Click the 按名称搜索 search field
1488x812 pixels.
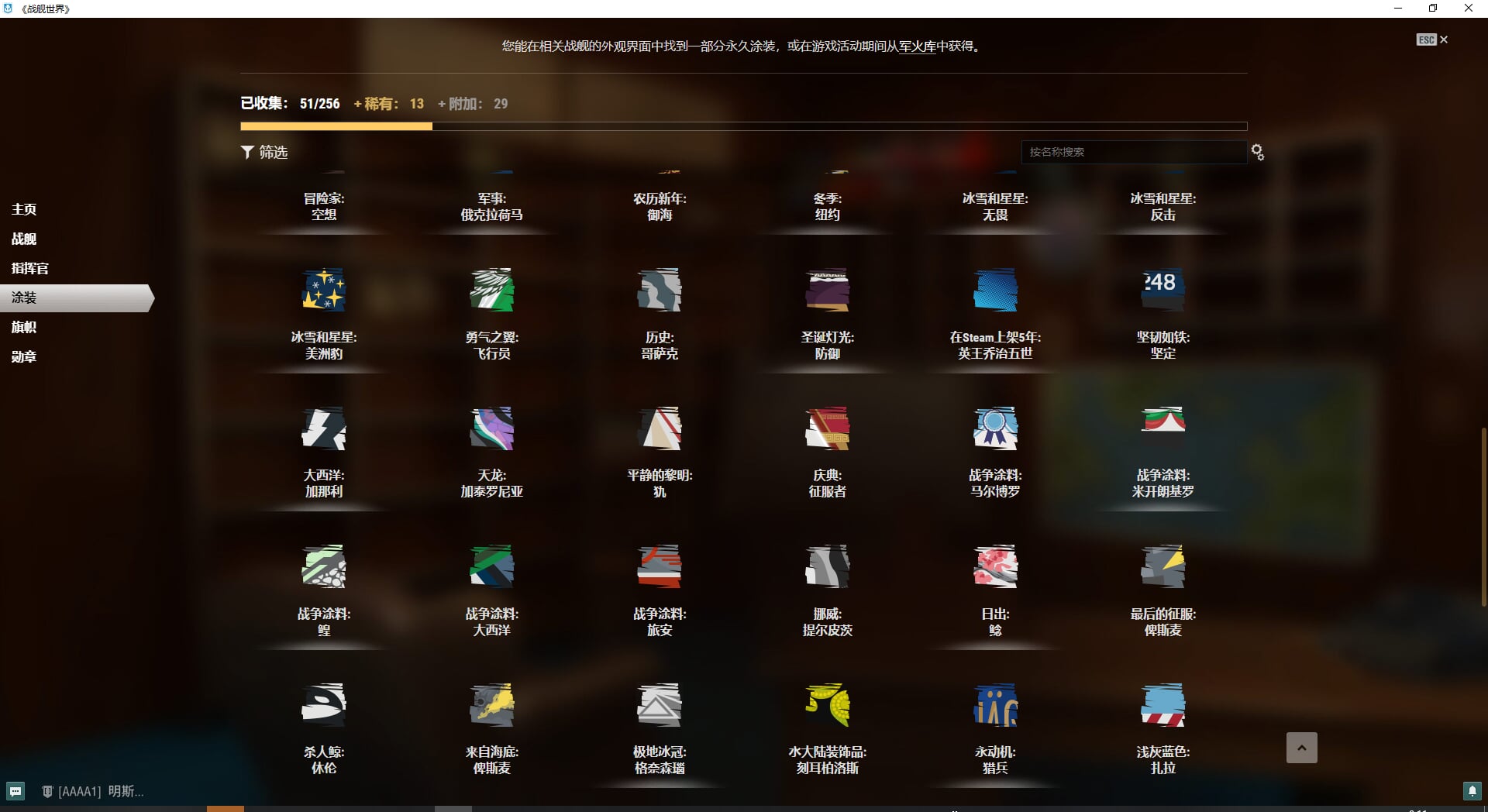point(1133,153)
